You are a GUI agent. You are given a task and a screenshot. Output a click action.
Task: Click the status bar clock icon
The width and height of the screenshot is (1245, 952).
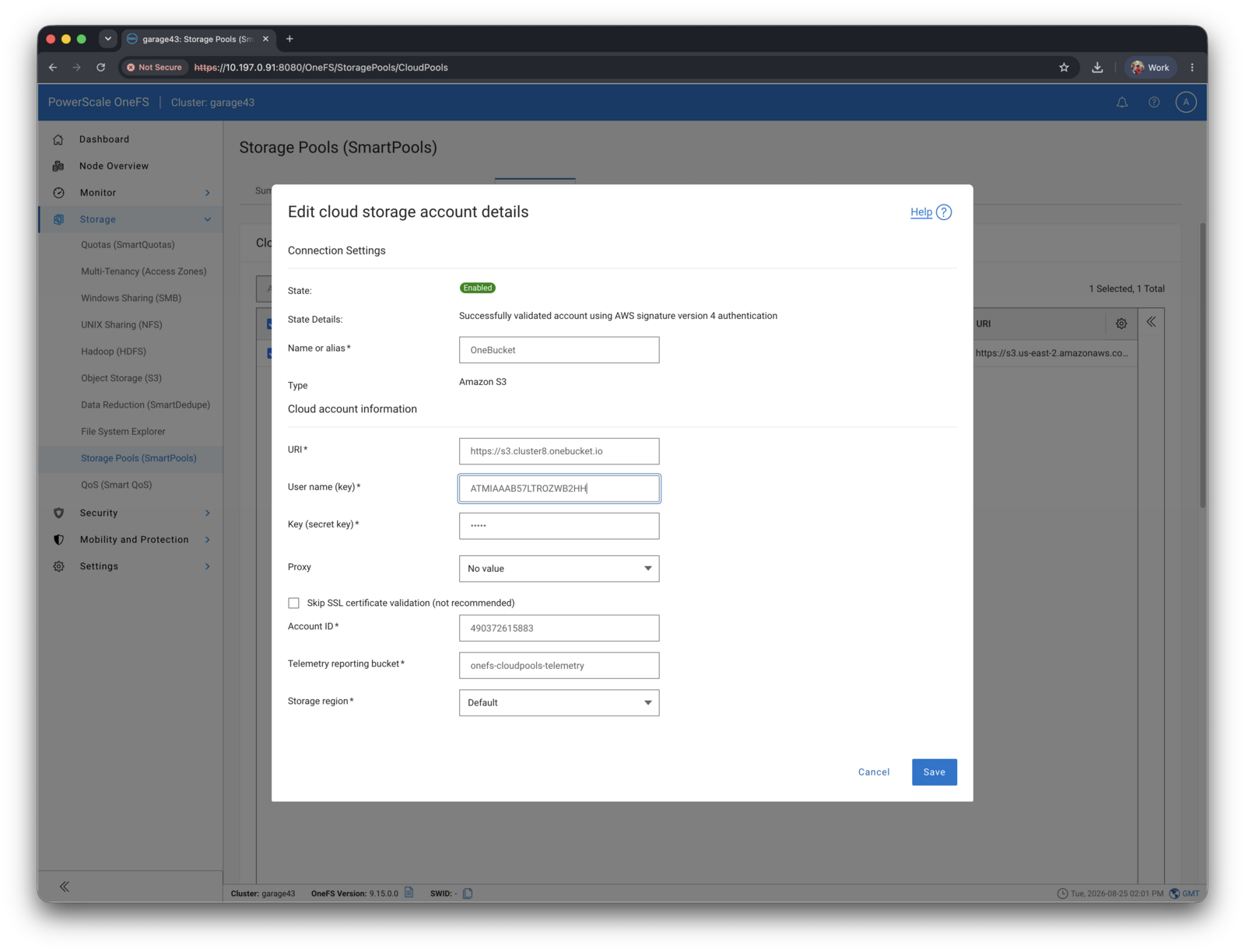[x=1062, y=894]
